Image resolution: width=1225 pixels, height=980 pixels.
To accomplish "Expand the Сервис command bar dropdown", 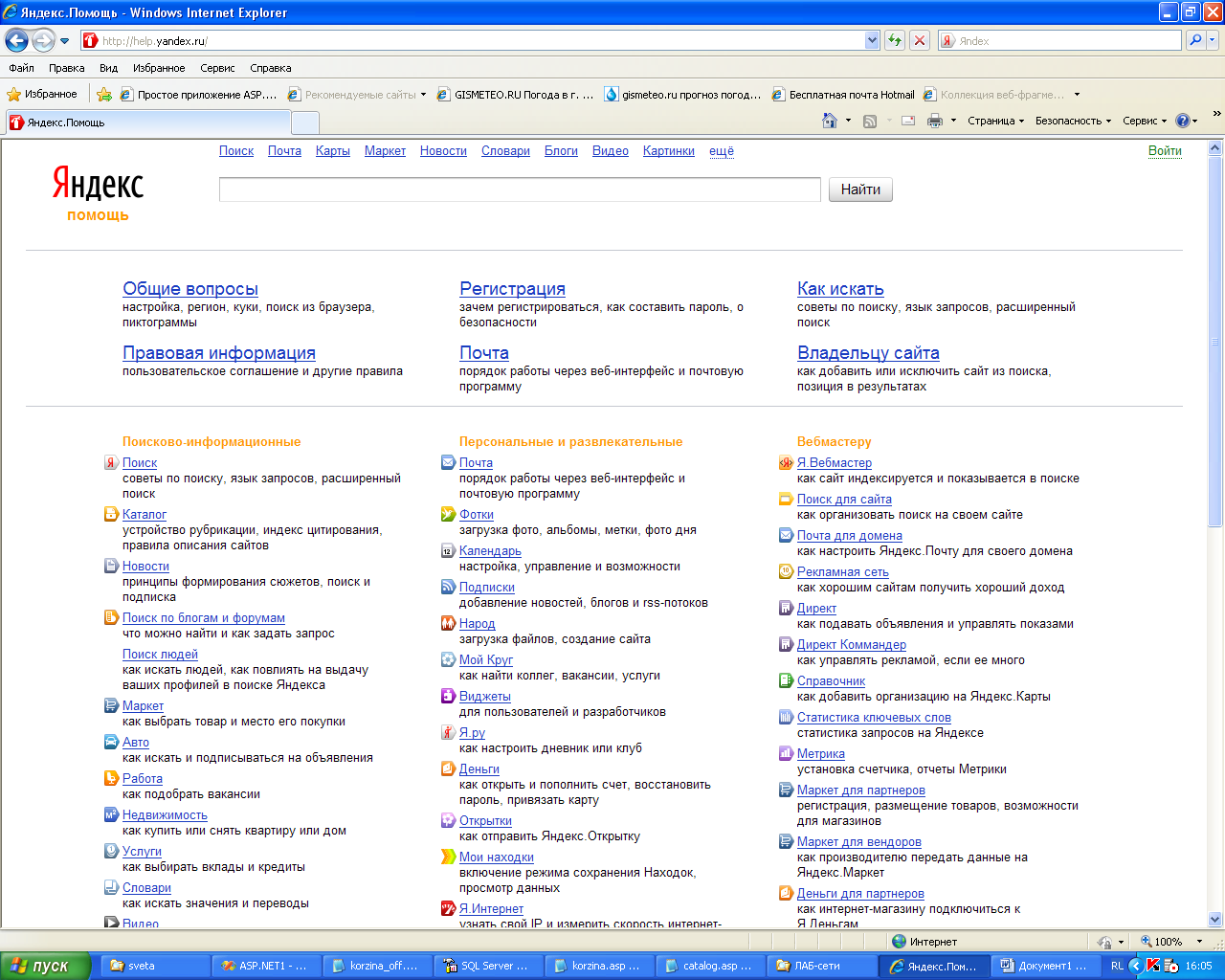I will [x=1164, y=122].
